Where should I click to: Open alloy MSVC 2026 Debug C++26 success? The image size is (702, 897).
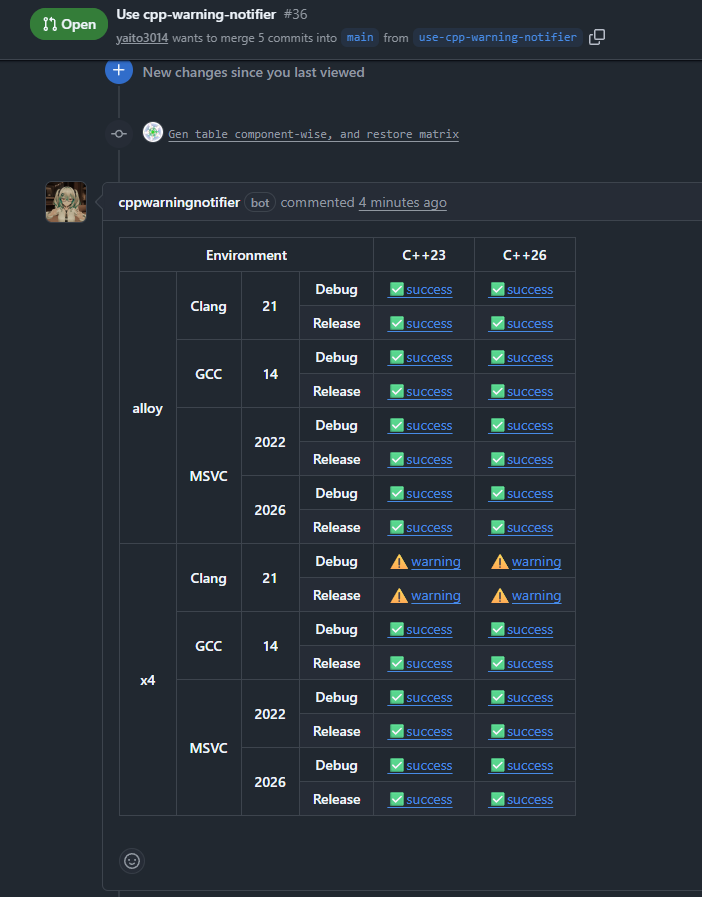521,494
